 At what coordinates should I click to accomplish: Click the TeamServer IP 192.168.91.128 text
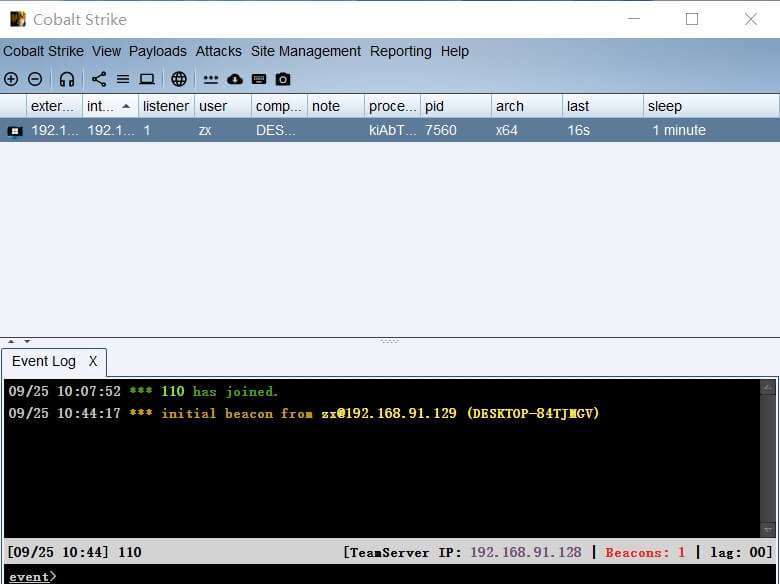(462, 552)
